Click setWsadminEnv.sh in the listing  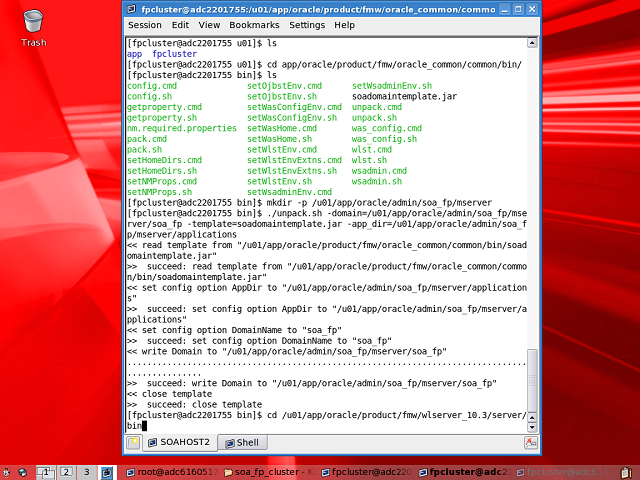click(392, 86)
